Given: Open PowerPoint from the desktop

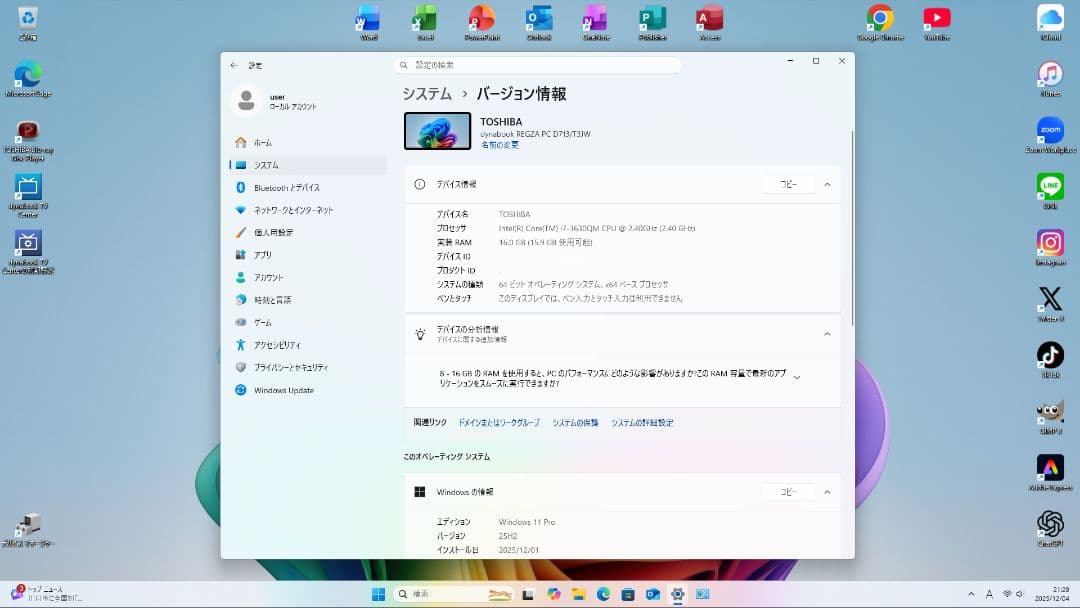Looking at the screenshot, I should [x=481, y=20].
